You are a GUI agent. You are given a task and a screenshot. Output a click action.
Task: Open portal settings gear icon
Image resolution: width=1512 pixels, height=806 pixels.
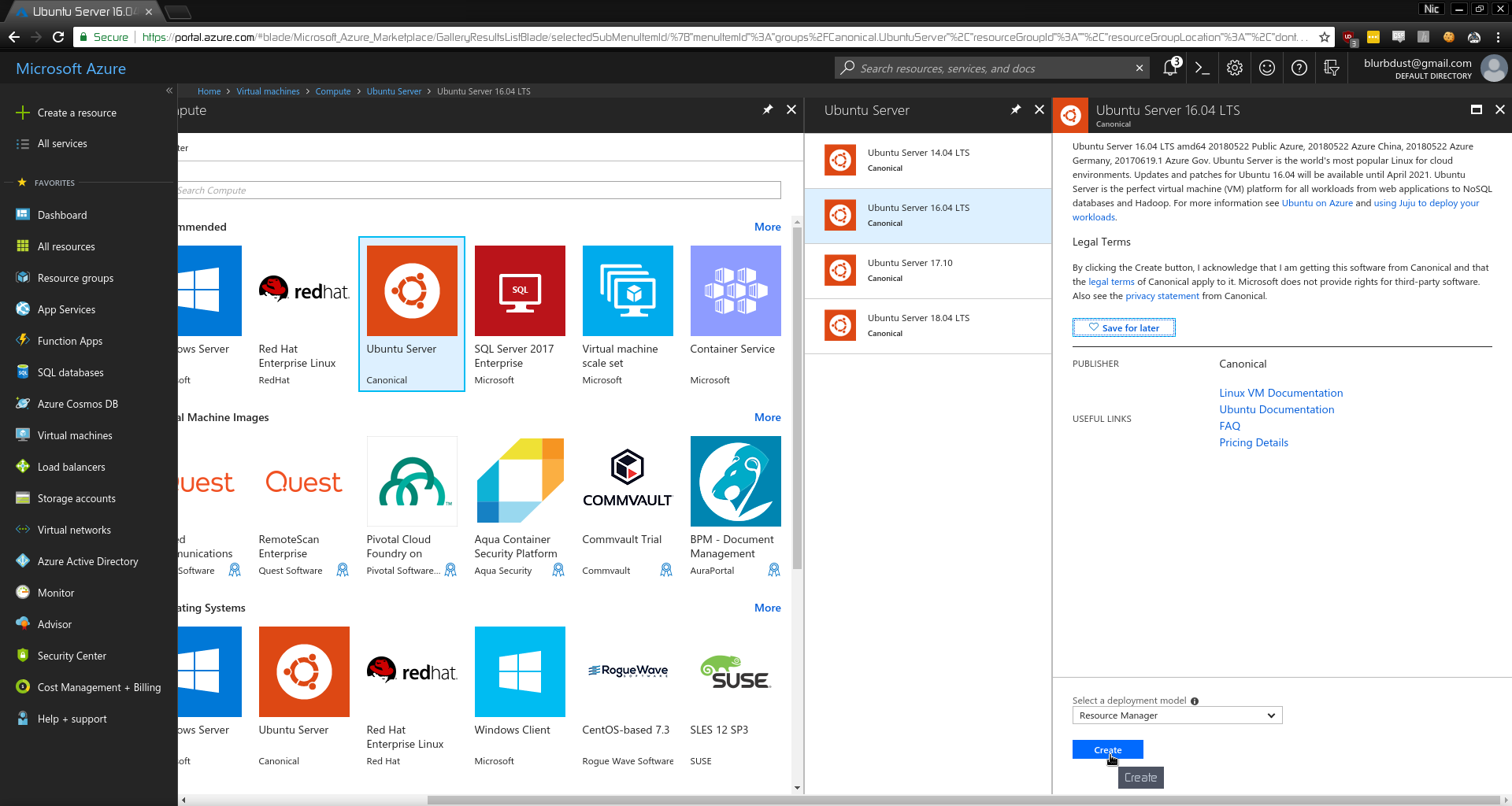pos(1235,68)
